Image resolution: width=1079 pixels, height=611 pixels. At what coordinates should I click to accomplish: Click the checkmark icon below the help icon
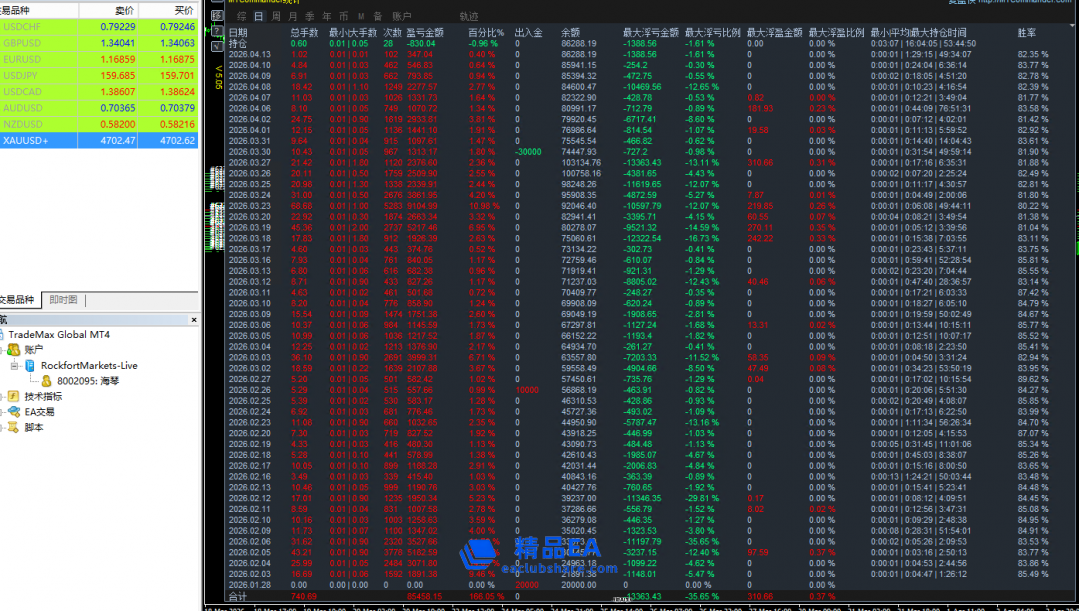(217, 46)
